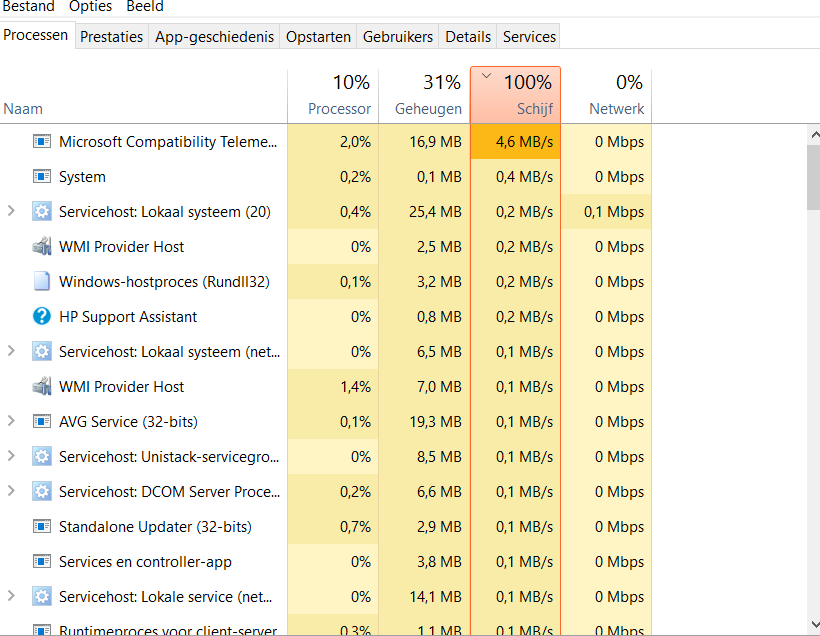This screenshot has height=636, width=820.
Task: Click the AVG Service (32-bits) icon
Action: point(42,422)
